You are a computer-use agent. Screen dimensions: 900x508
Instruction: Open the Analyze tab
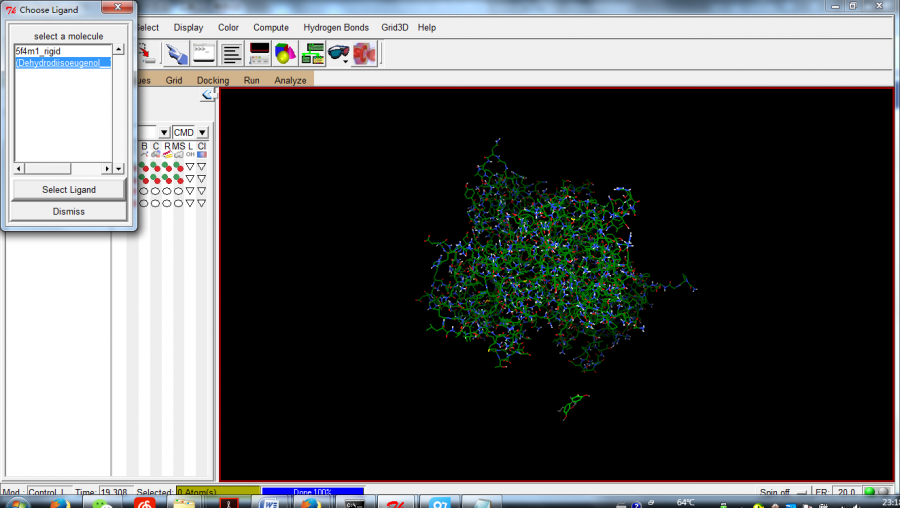(290, 80)
